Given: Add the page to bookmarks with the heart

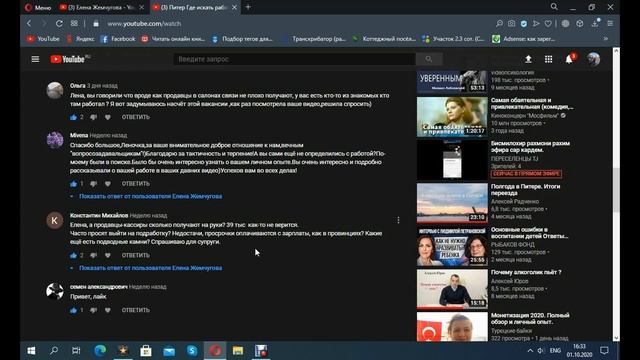Looking at the screenshot, I should [x=548, y=24].
